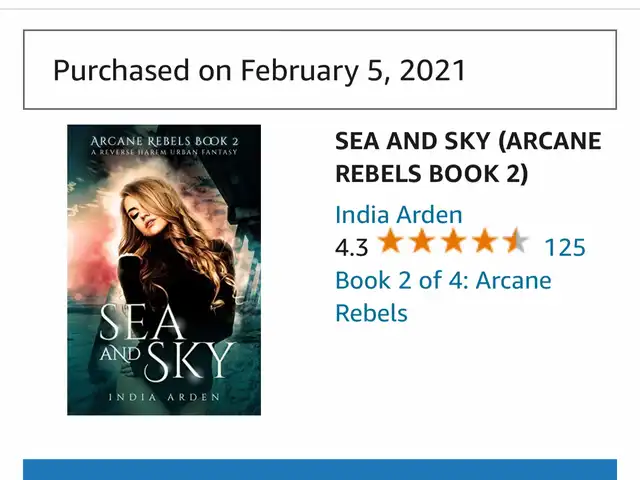Open the Sea and Sky cover thumbnail

164,270
